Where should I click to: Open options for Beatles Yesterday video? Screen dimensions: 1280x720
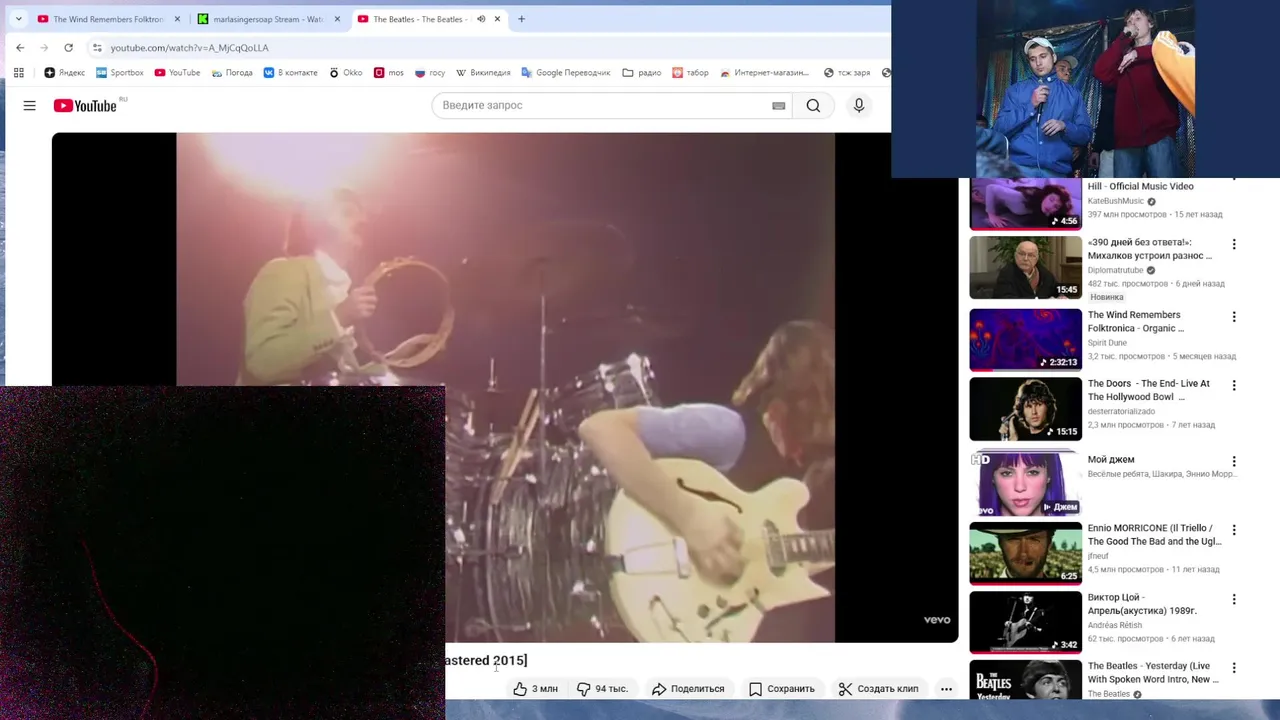click(1234, 668)
